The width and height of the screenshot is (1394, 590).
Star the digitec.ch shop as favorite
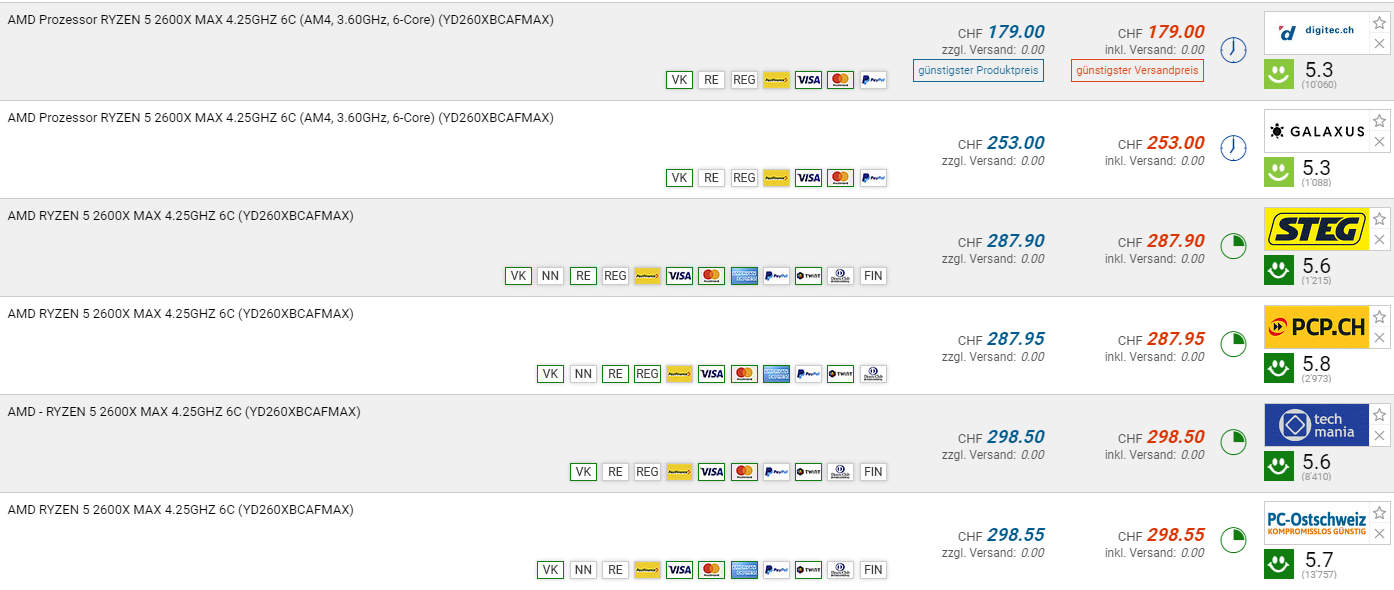coord(1380,23)
